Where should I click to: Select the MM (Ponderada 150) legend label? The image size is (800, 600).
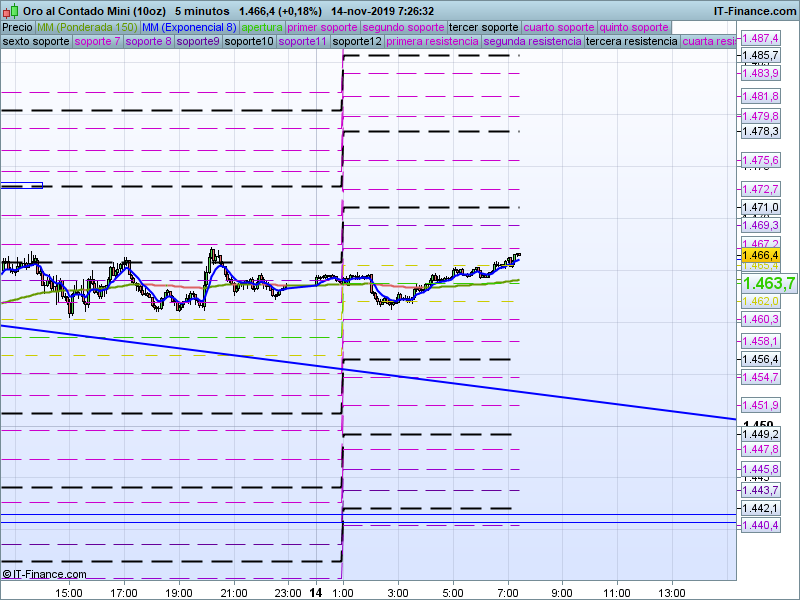pyautogui.click(x=87, y=27)
